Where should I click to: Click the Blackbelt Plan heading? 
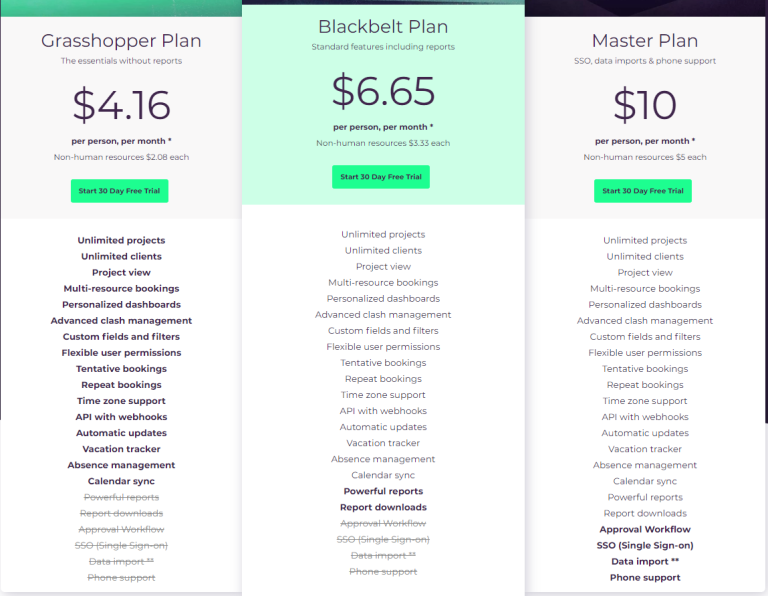pyautogui.click(x=383, y=27)
